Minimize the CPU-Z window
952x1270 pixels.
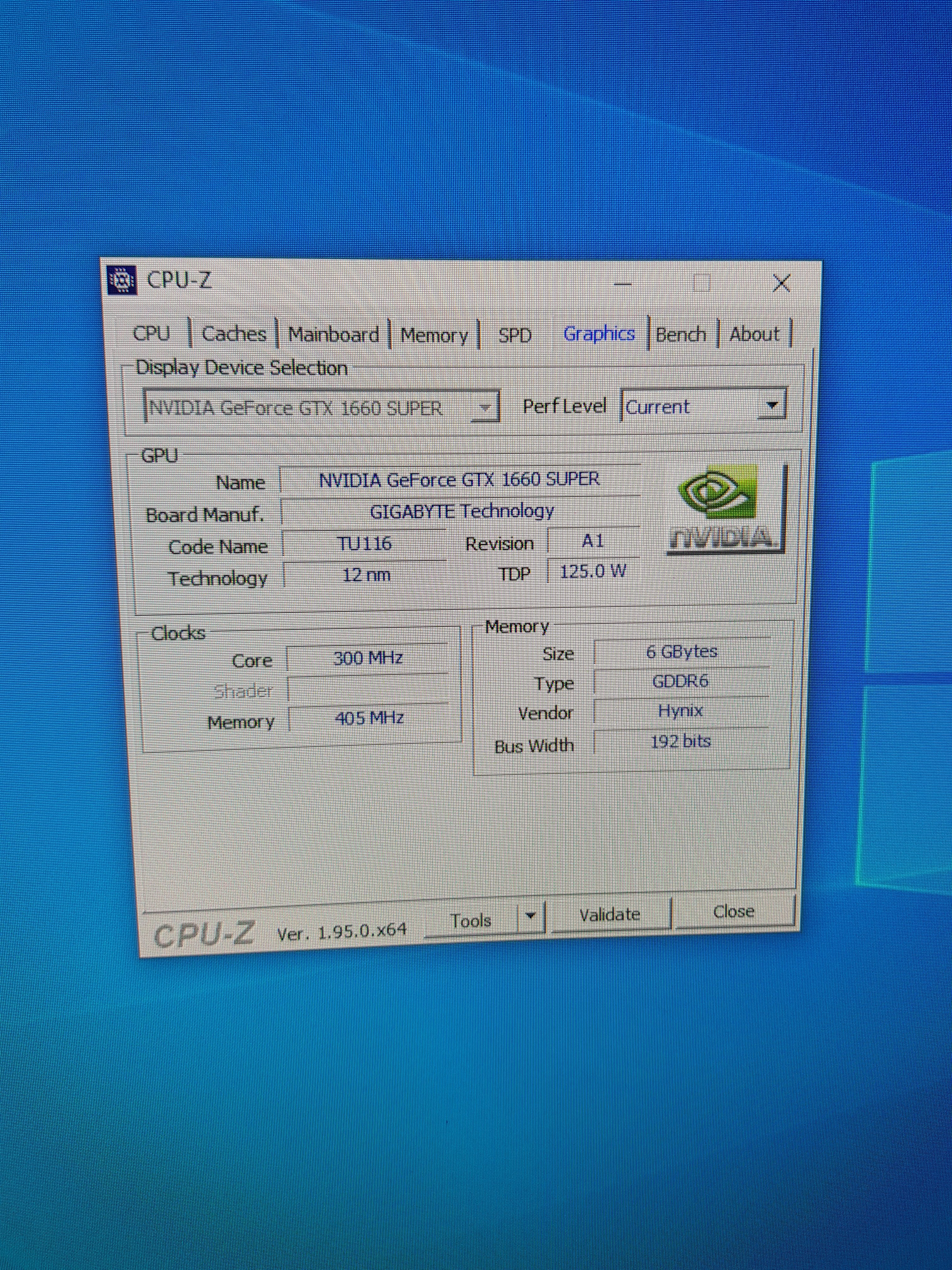[623, 283]
